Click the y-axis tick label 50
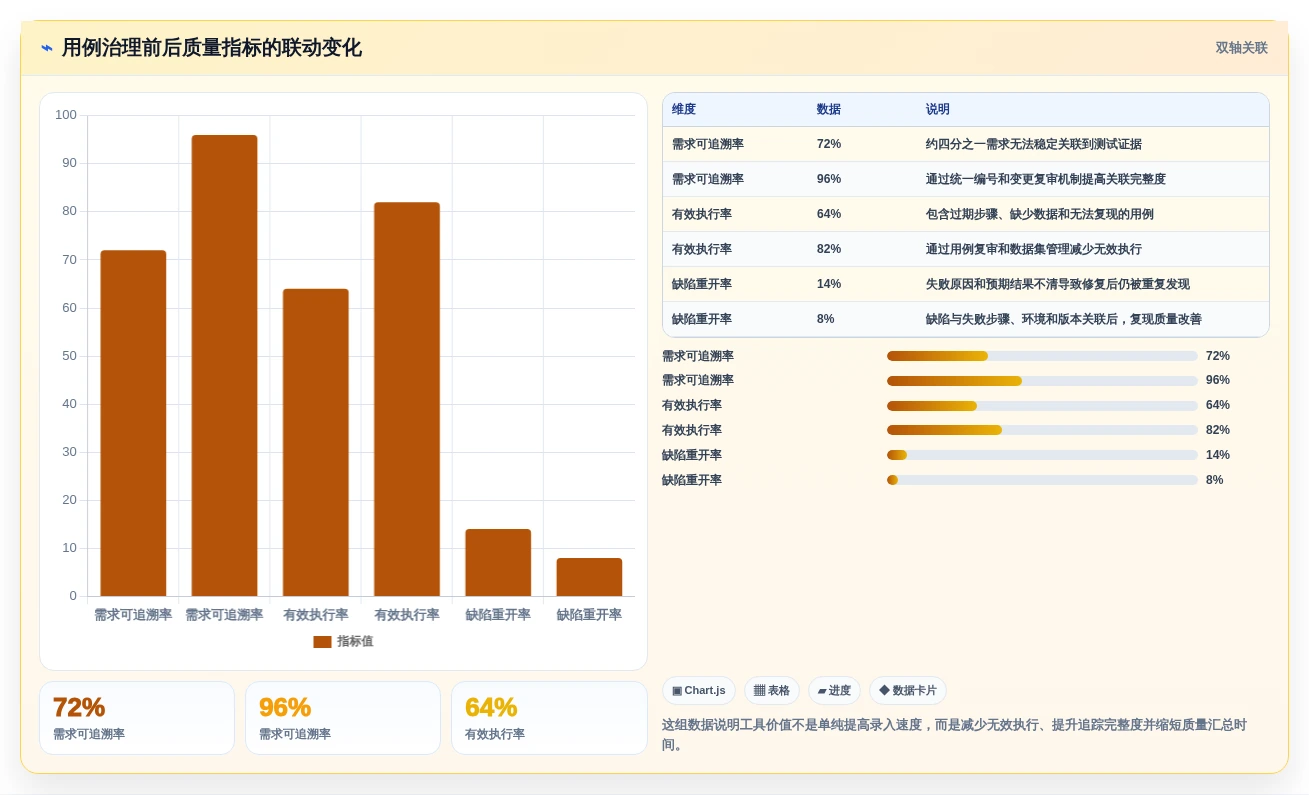The height and width of the screenshot is (795, 1309). pos(69,356)
